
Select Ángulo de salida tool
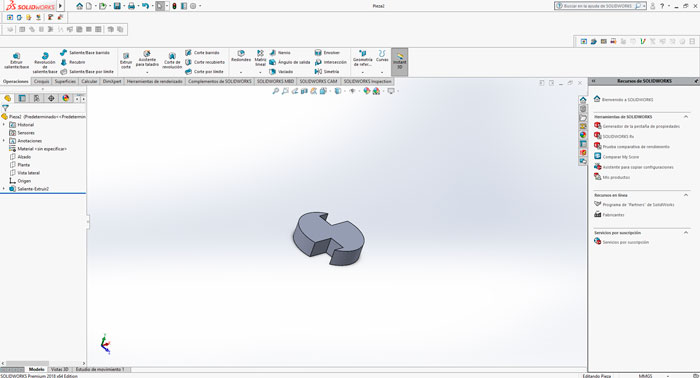[x=289, y=62]
